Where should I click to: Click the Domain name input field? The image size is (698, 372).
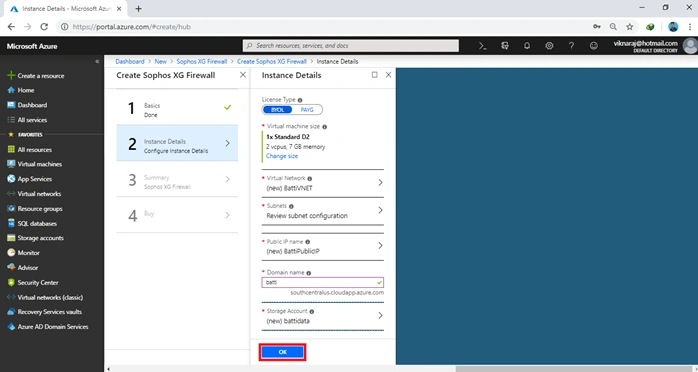pyautogui.click(x=323, y=283)
